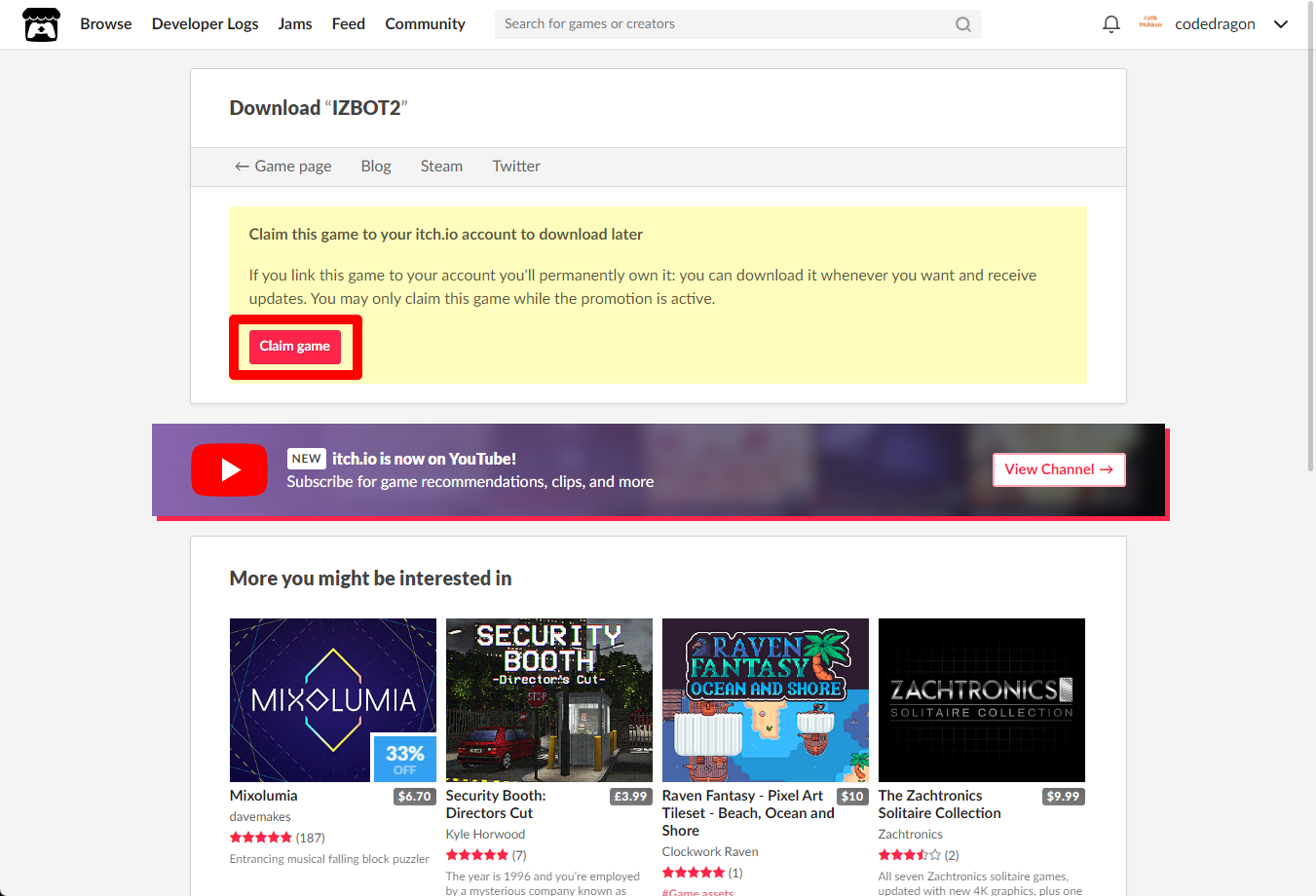Open the Zachtronics Solitaire Collection thumbnail
Screen dimensions: 1316x896
982,700
